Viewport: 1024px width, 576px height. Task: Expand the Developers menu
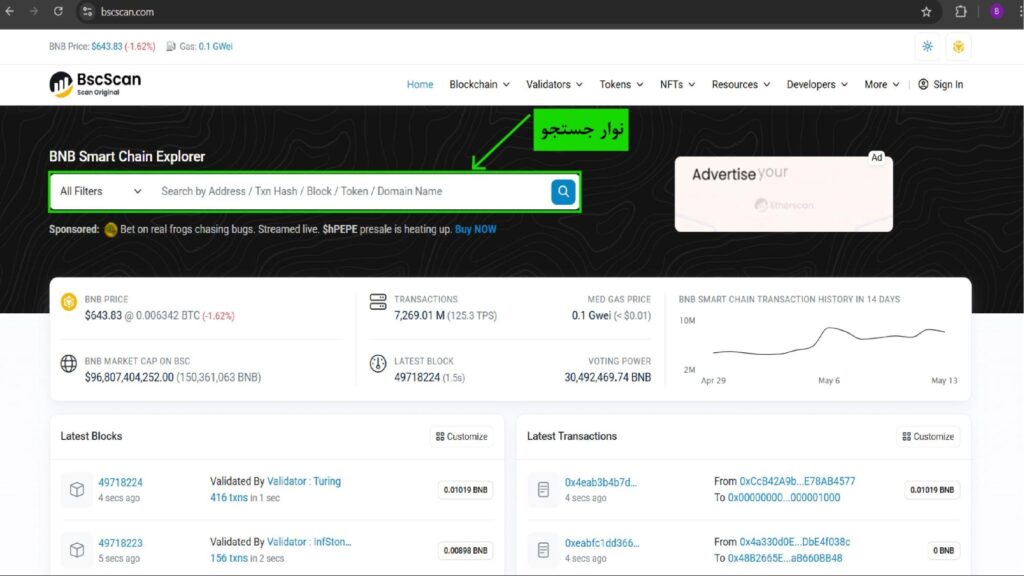tap(817, 84)
